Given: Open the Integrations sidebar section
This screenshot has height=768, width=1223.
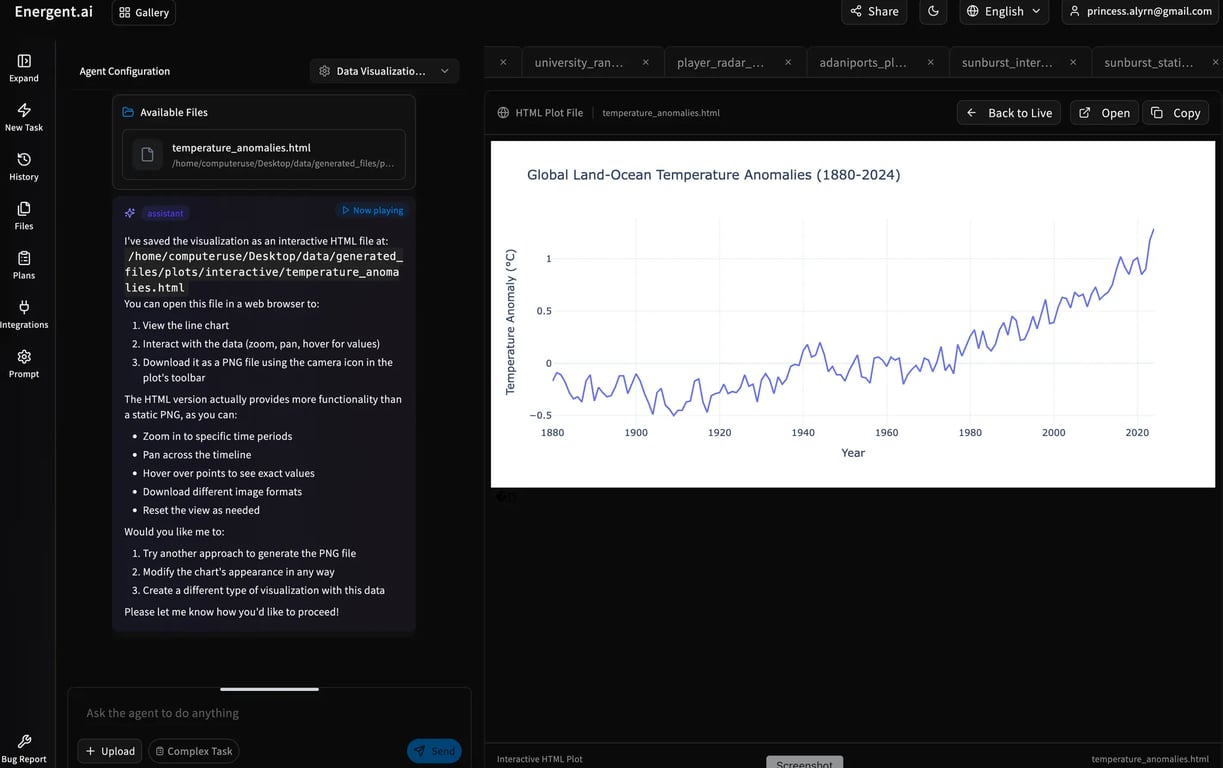Looking at the screenshot, I should point(24,314).
